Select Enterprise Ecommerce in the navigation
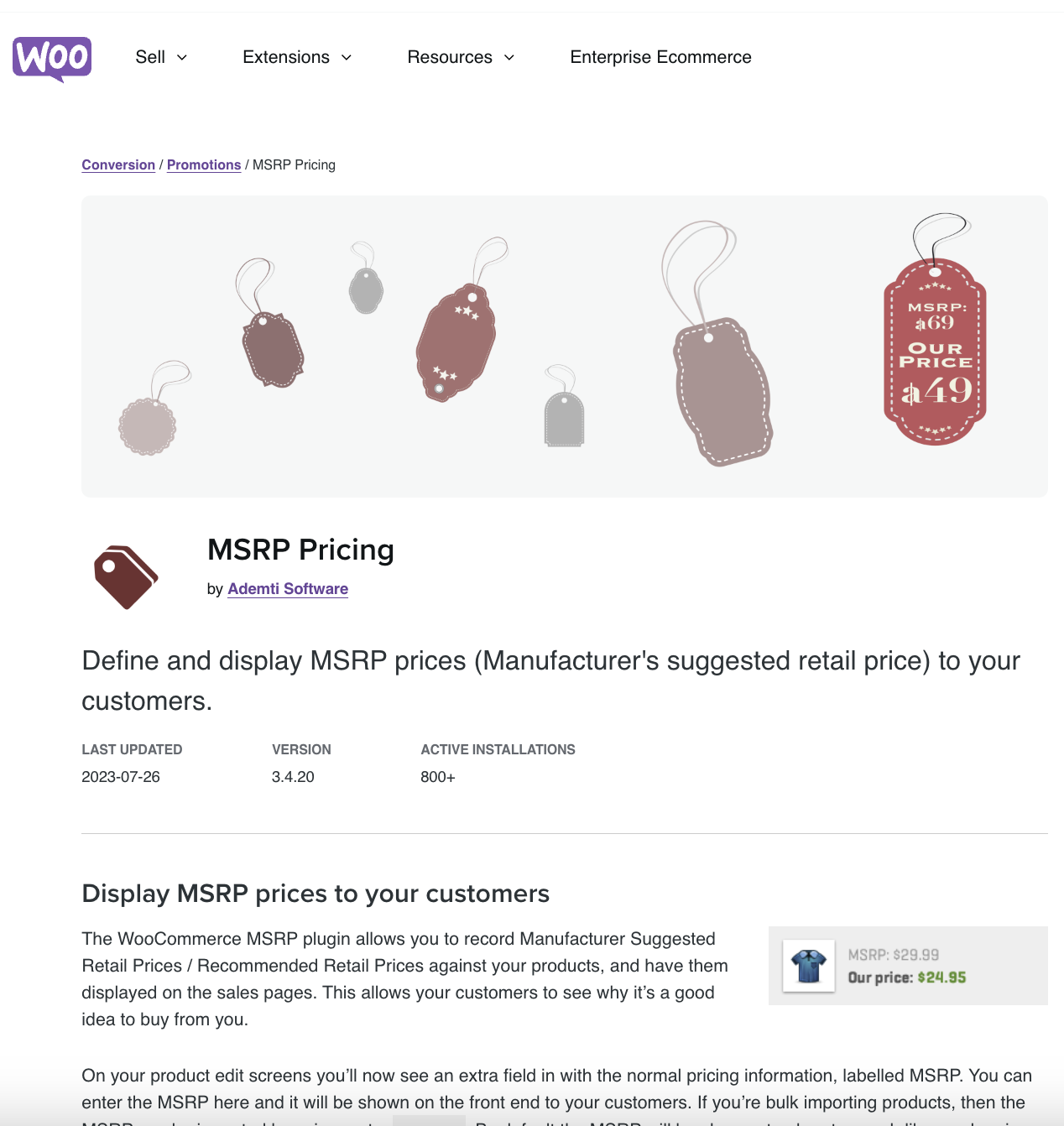The height and width of the screenshot is (1126, 1064). tap(661, 57)
